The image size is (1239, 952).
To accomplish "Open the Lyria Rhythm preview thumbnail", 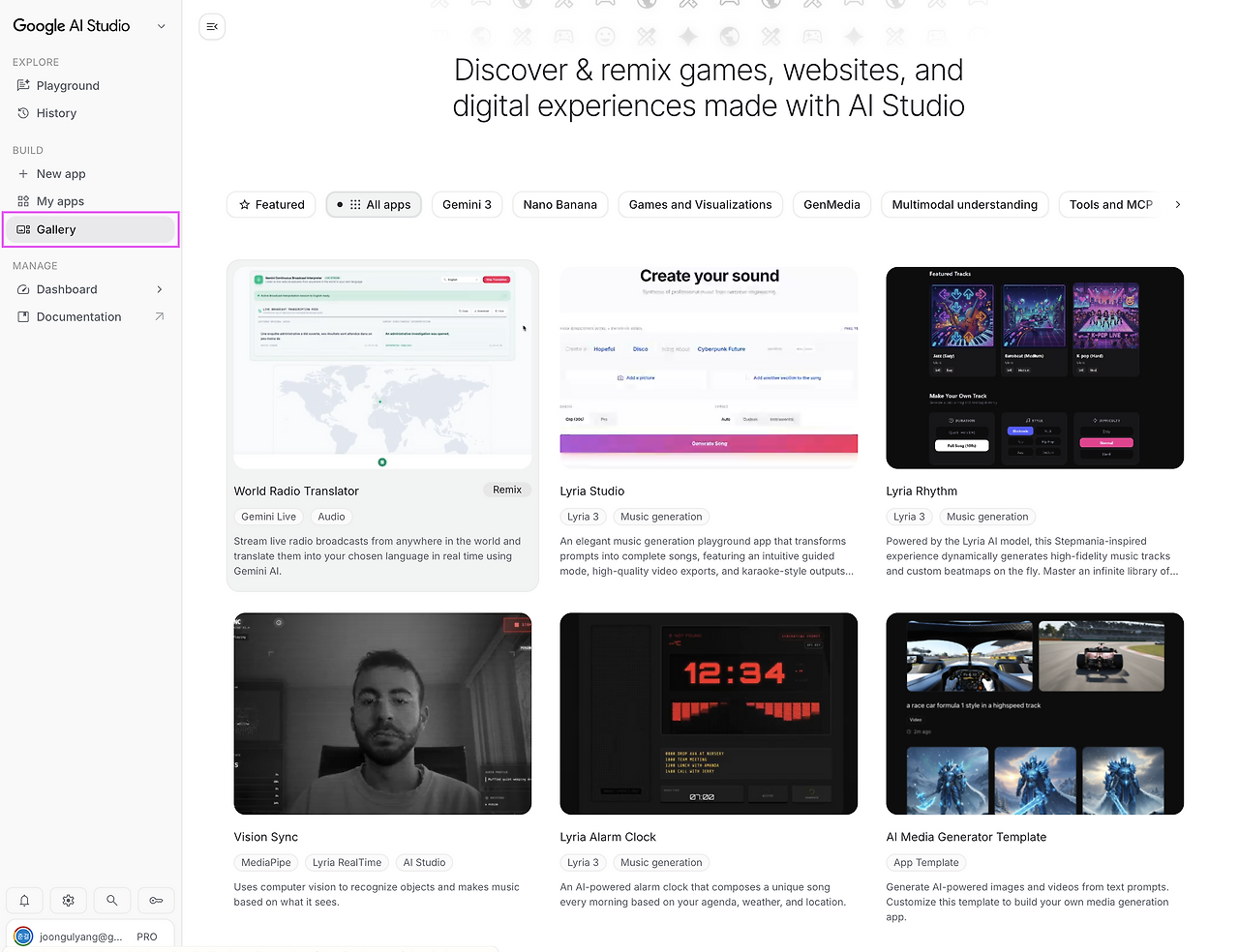I will coord(1035,368).
